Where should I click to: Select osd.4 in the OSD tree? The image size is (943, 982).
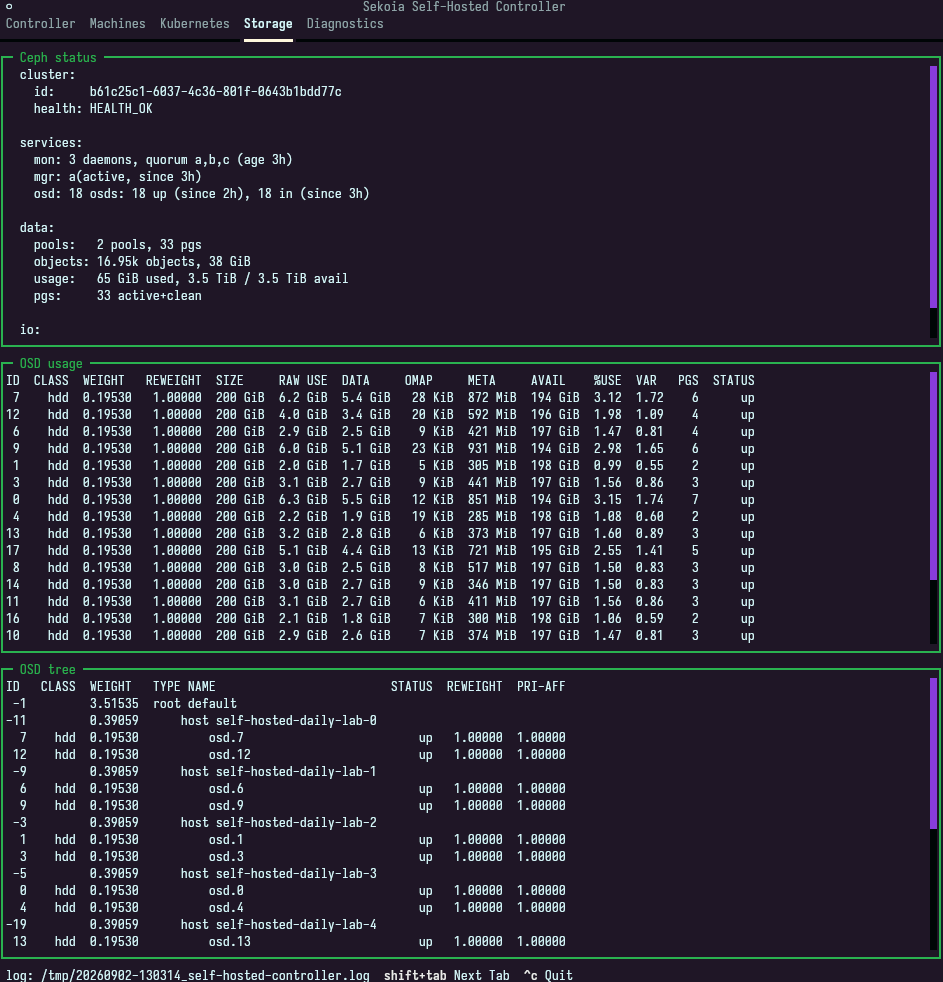[x=226, y=907]
